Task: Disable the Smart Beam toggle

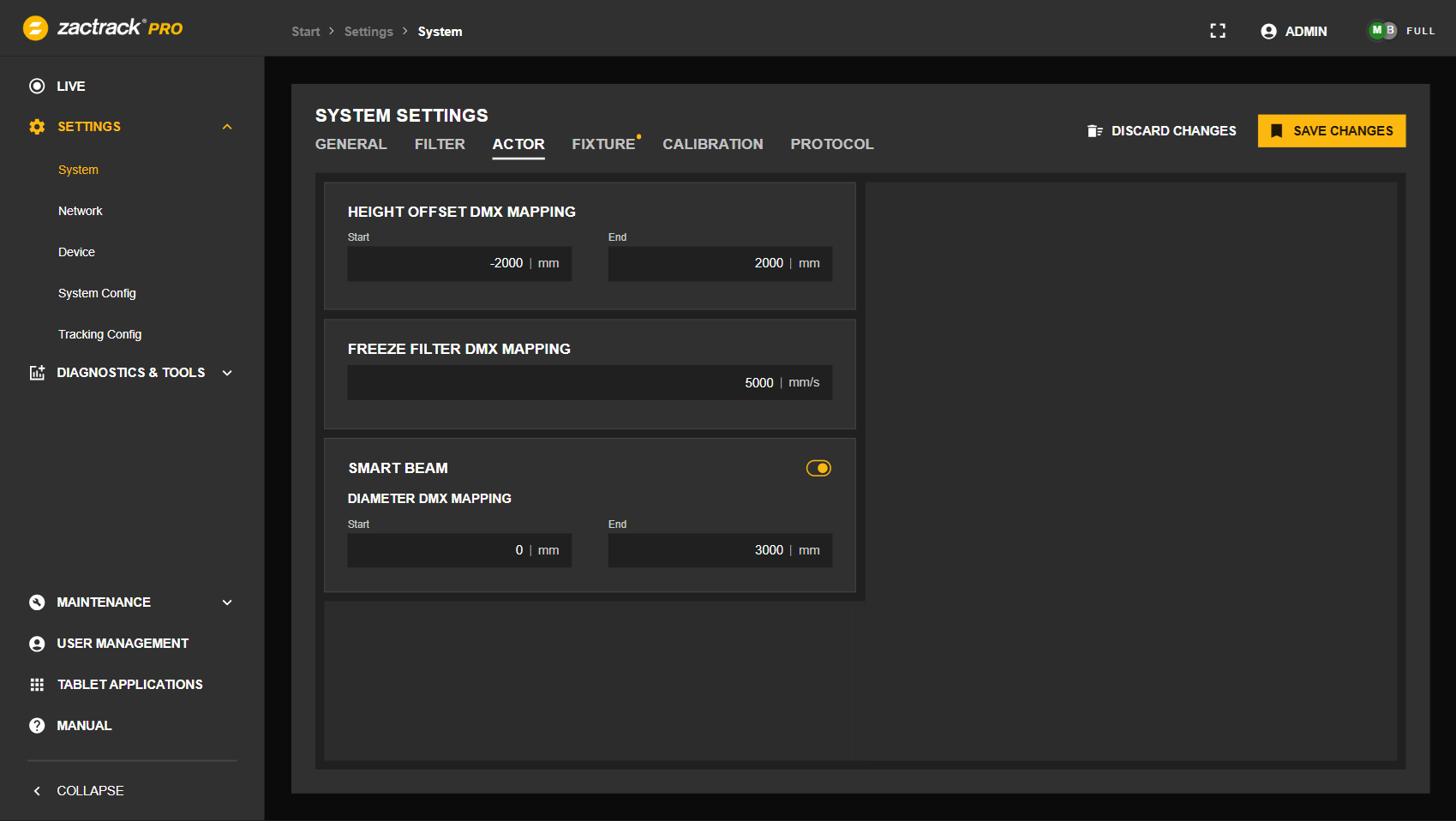Action: pyautogui.click(x=818, y=468)
